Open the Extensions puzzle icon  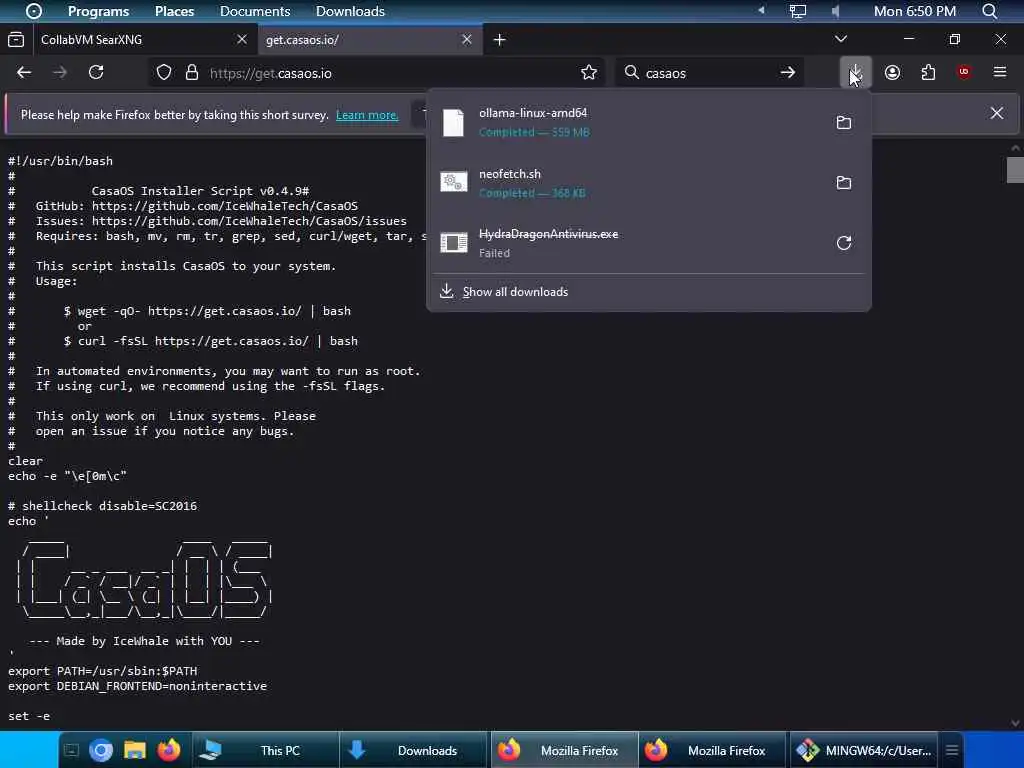point(928,72)
